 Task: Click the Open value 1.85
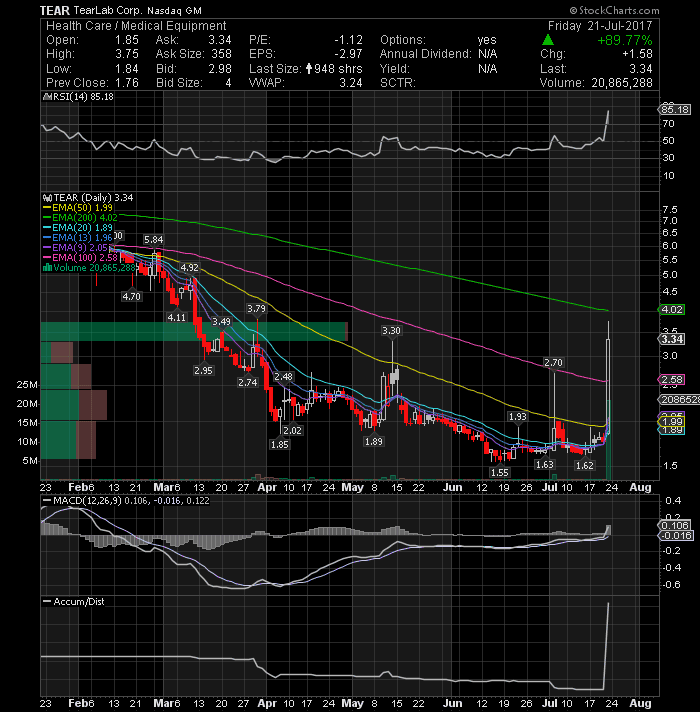tap(127, 40)
